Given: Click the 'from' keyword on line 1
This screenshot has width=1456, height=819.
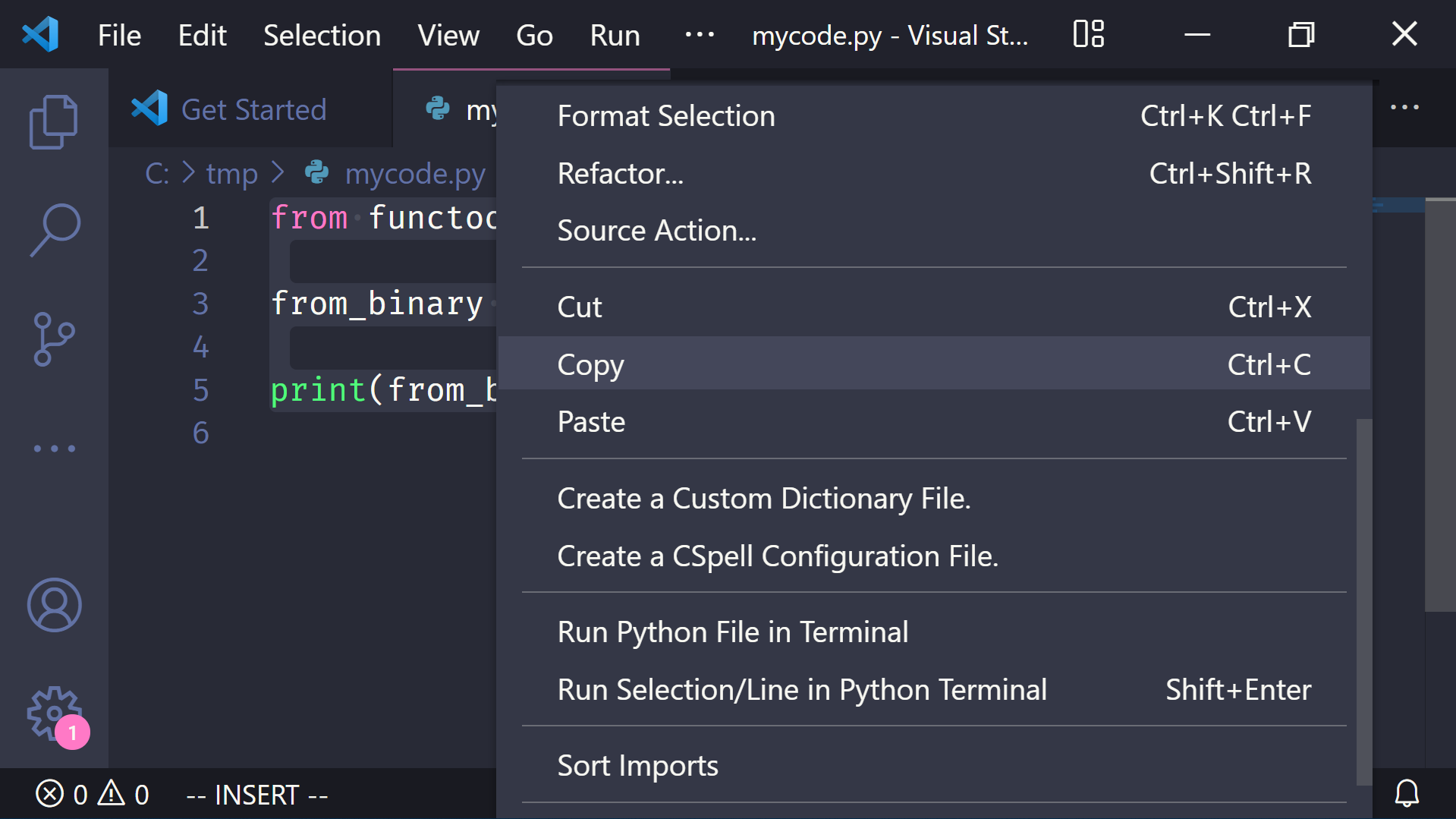Looking at the screenshot, I should (x=309, y=218).
